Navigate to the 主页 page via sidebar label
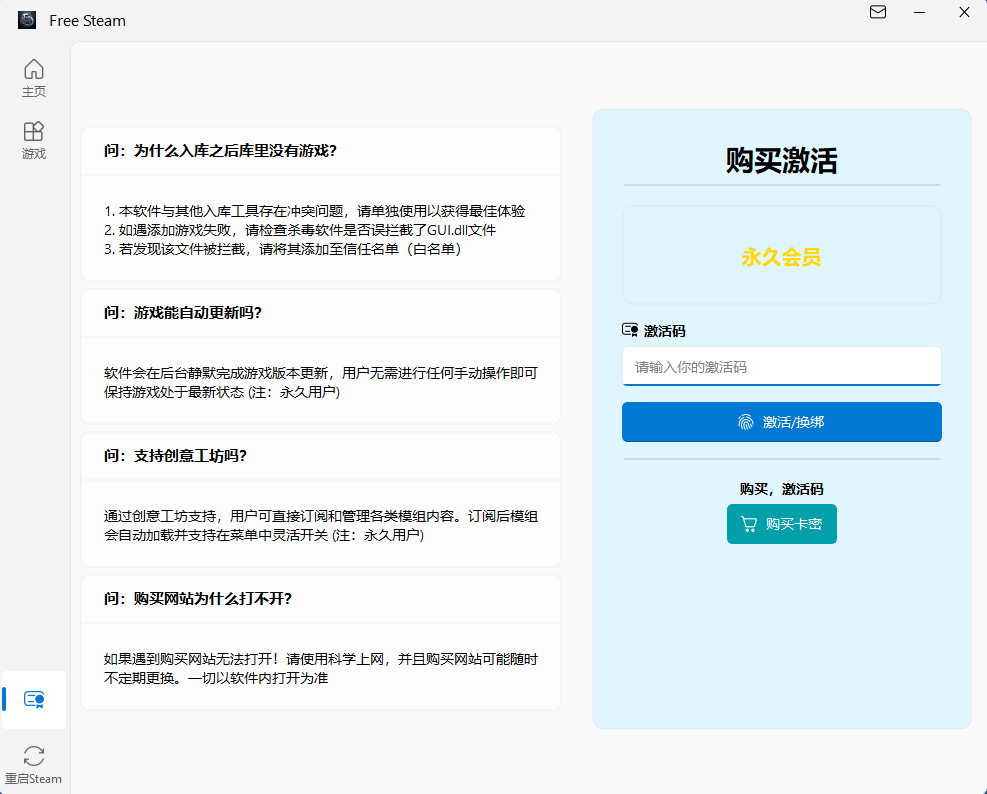 [x=33, y=90]
